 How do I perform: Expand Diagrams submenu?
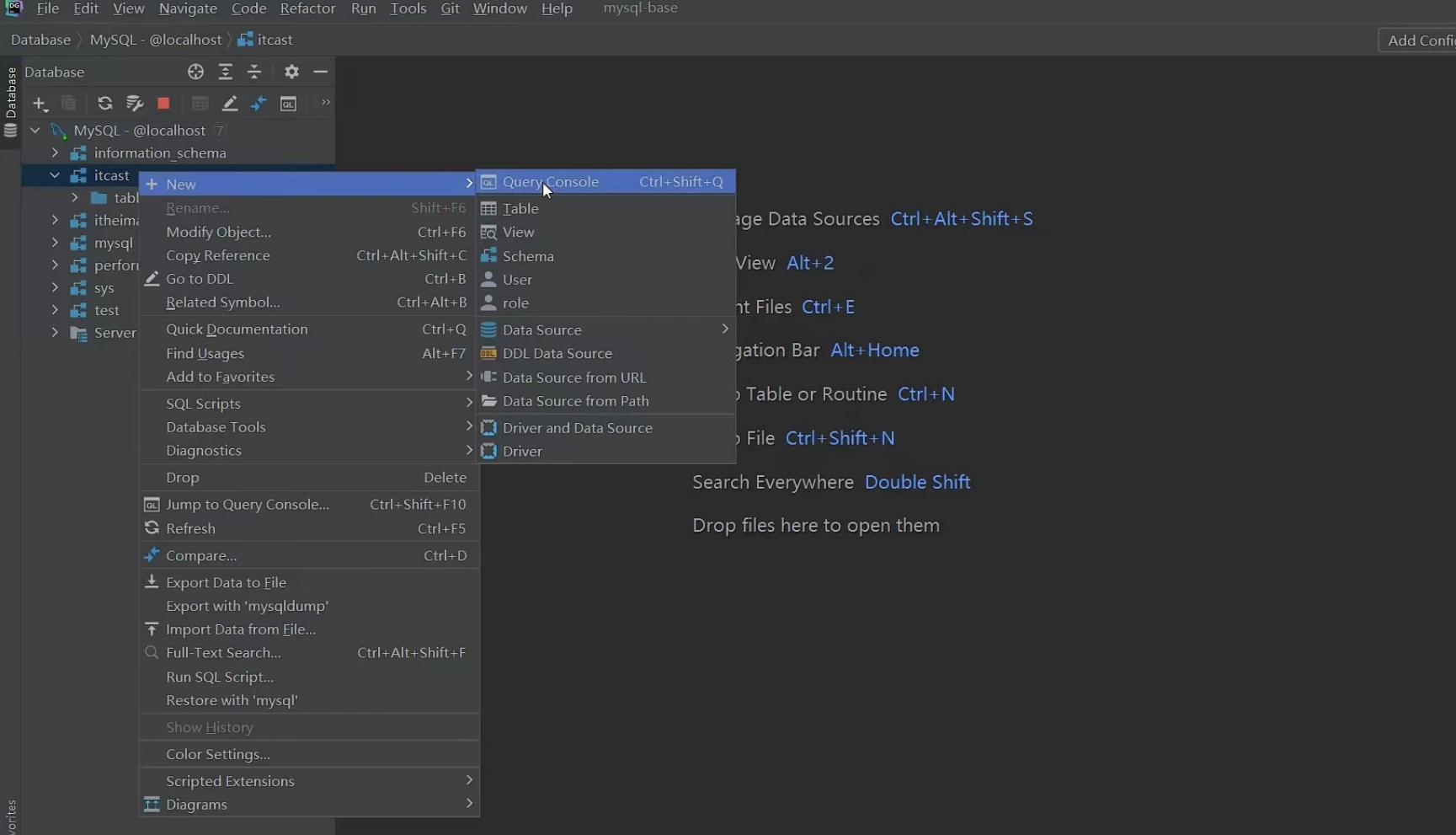(x=309, y=805)
